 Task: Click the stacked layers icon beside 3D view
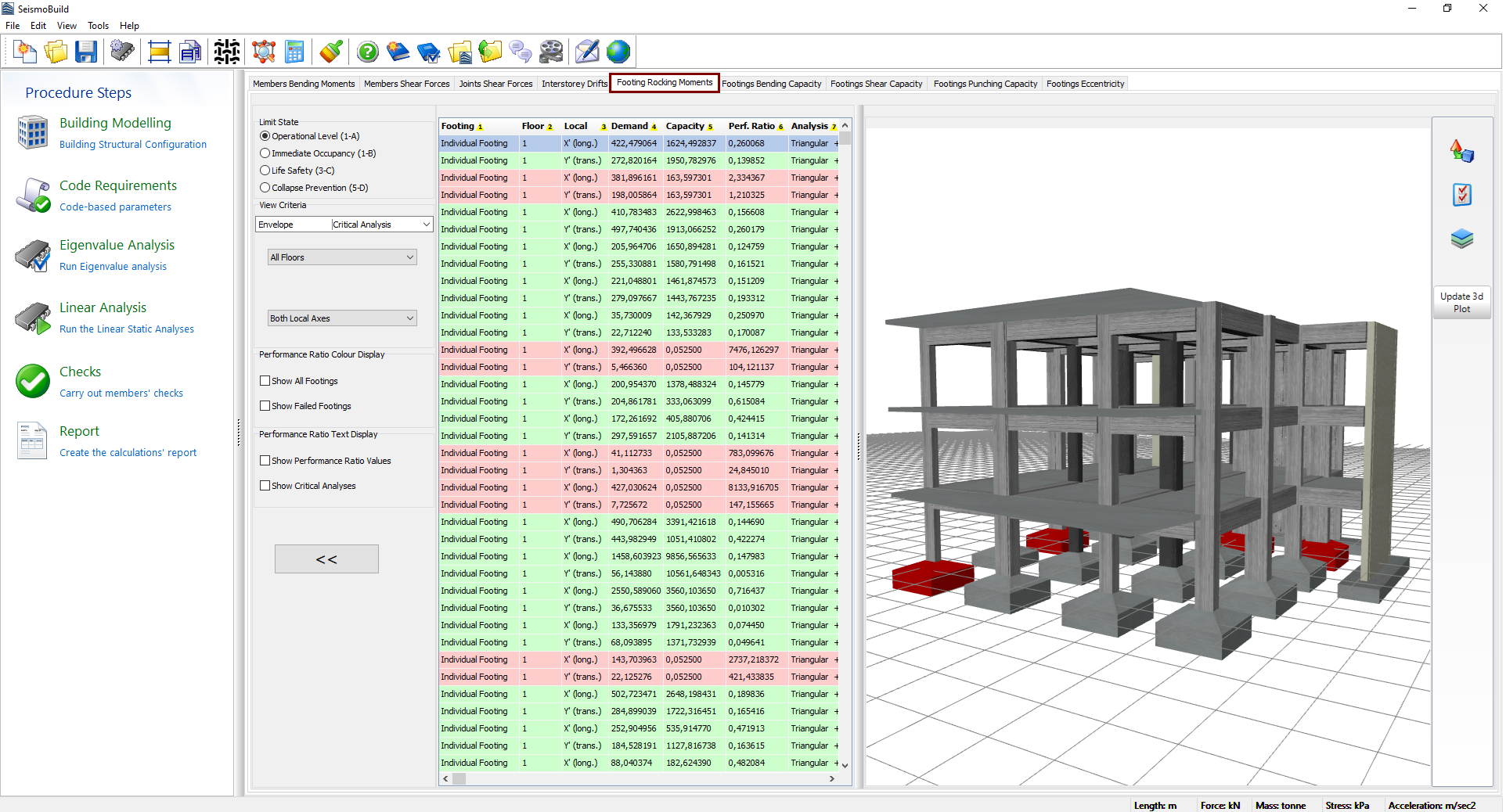pos(1461,239)
